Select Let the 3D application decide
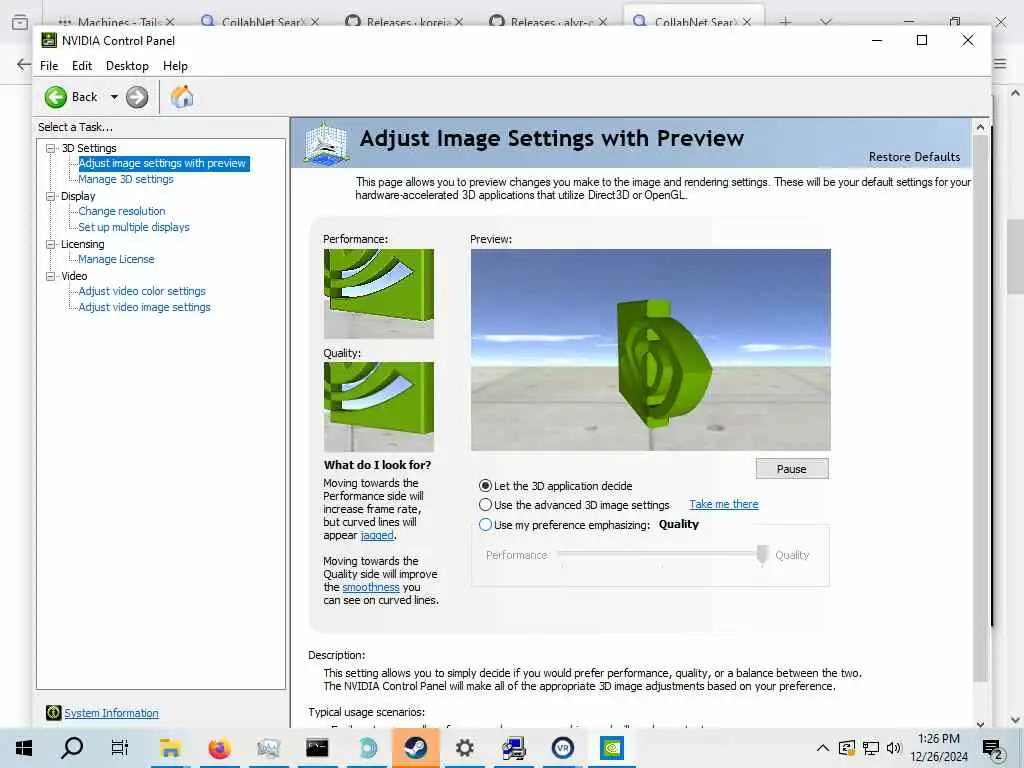The height and width of the screenshot is (768, 1024). [485, 486]
